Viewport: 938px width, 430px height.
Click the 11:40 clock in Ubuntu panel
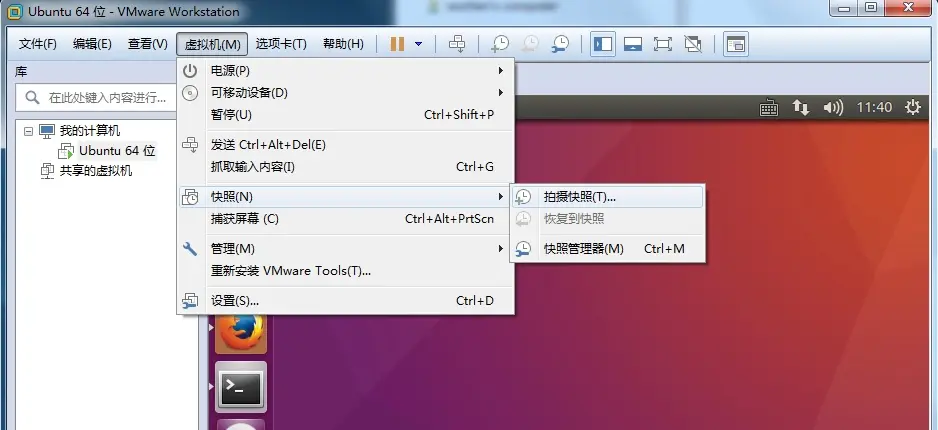pyautogui.click(x=874, y=108)
